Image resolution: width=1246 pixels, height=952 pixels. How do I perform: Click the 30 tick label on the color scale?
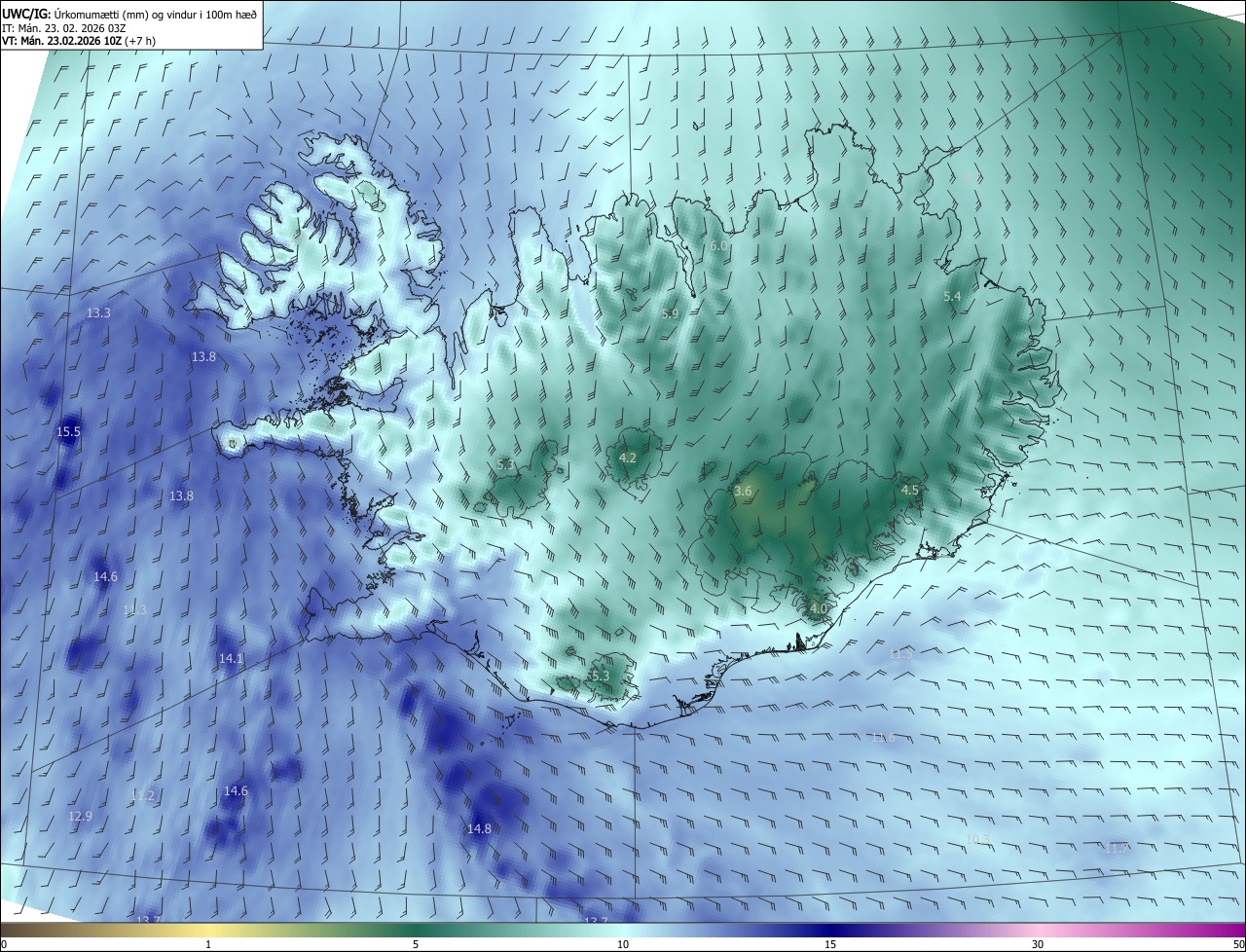1038,945
